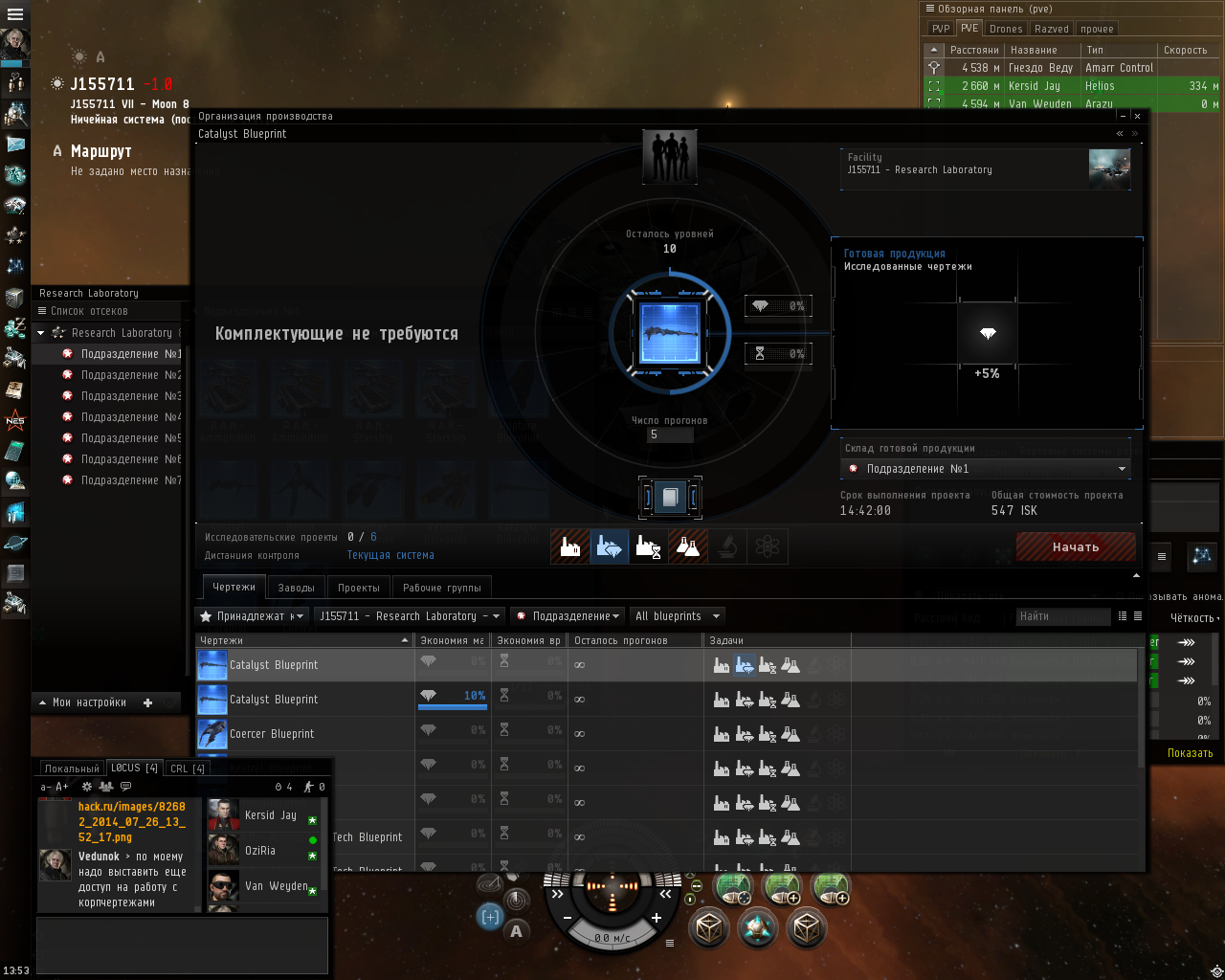1225x980 pixels.
Task: Sort overview by Расстояни column
Action: coord(973,50)
